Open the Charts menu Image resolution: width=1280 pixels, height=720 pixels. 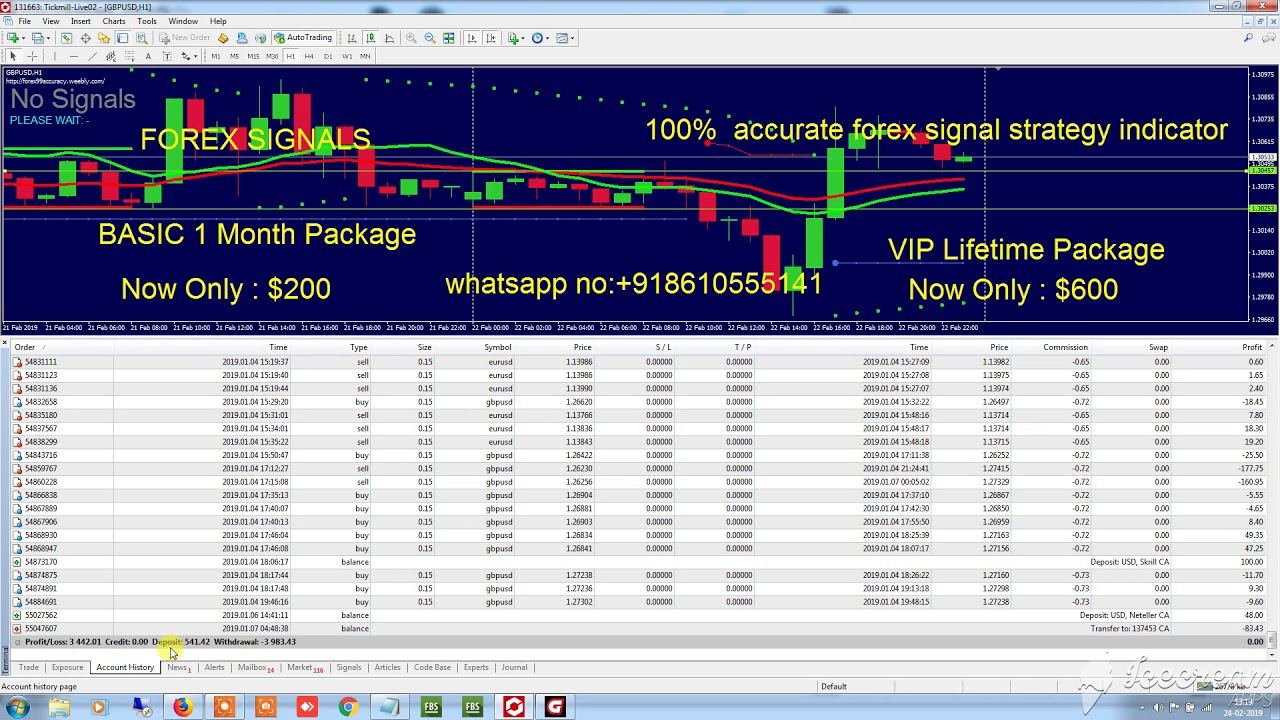[x=114, y=21]
